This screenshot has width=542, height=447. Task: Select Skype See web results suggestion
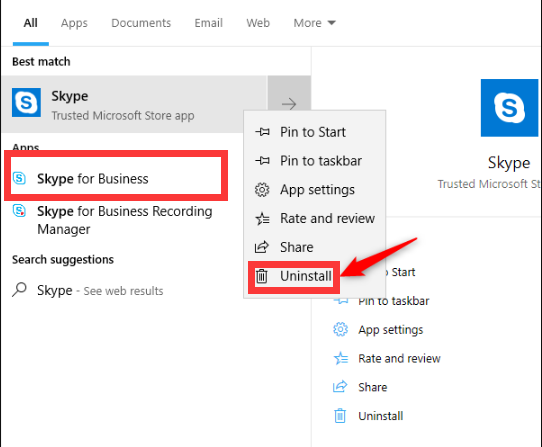tap(100, 290)
